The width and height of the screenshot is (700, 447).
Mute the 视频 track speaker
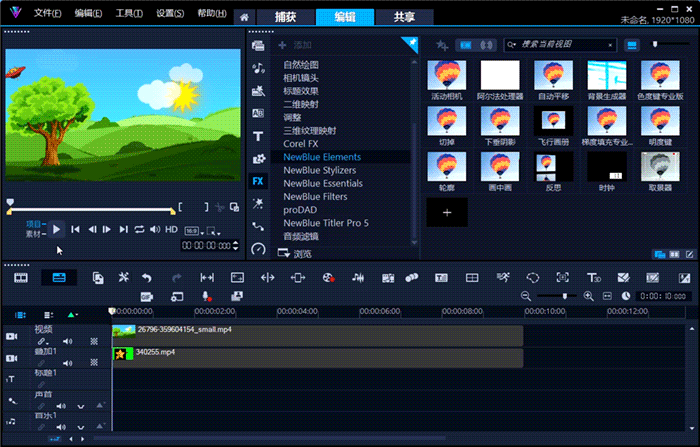pos(67,341)
